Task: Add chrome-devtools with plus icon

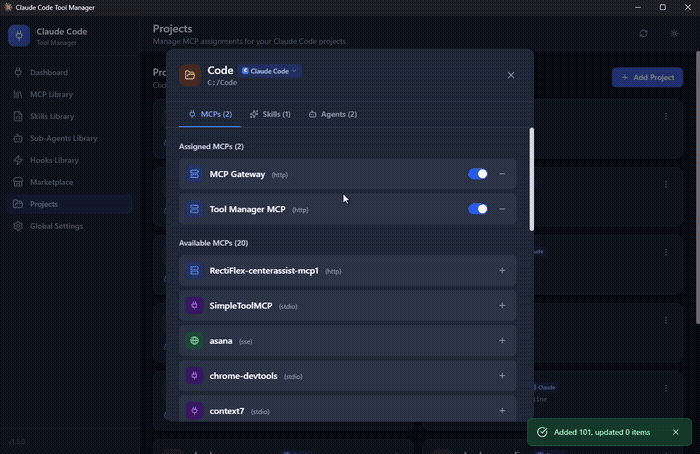Action: tap(502, 376)
